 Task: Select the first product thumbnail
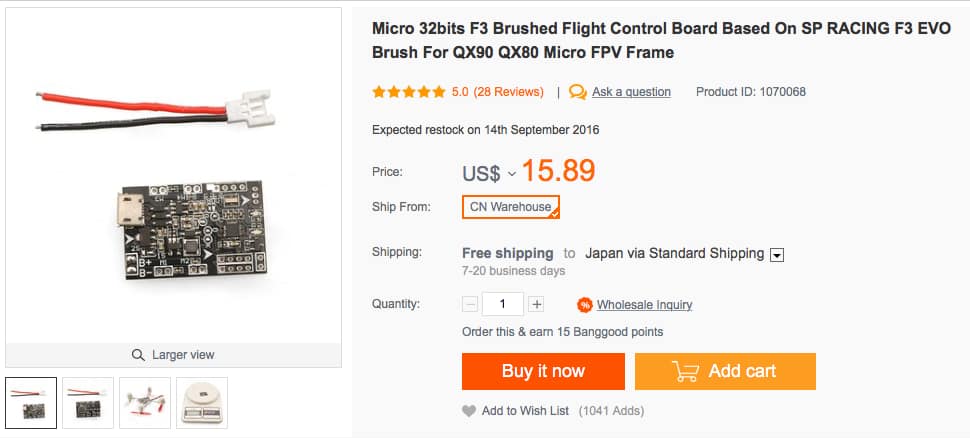[31, 402]
